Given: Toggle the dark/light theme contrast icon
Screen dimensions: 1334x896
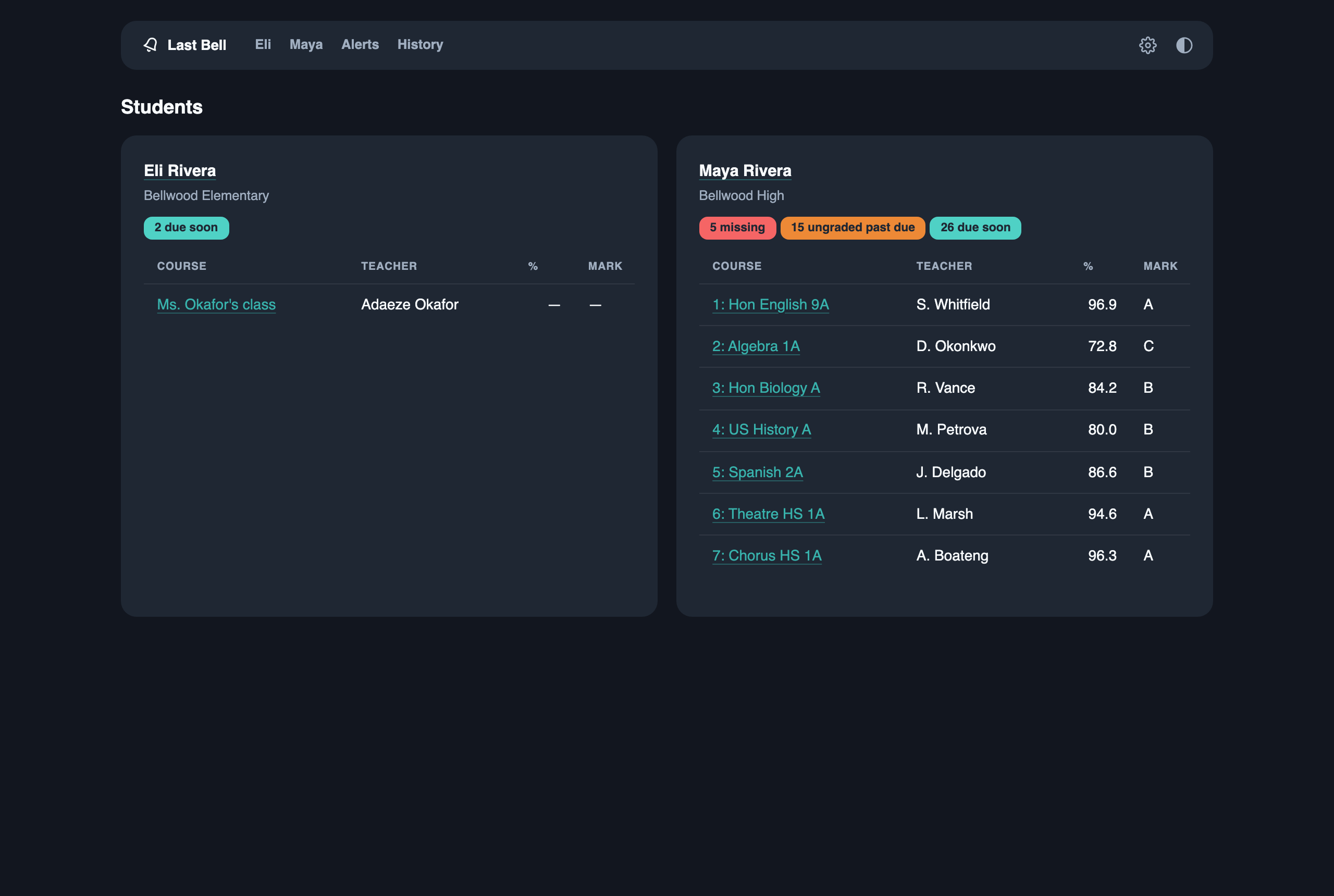Looking at the screenshot, I should [1184, 45].
